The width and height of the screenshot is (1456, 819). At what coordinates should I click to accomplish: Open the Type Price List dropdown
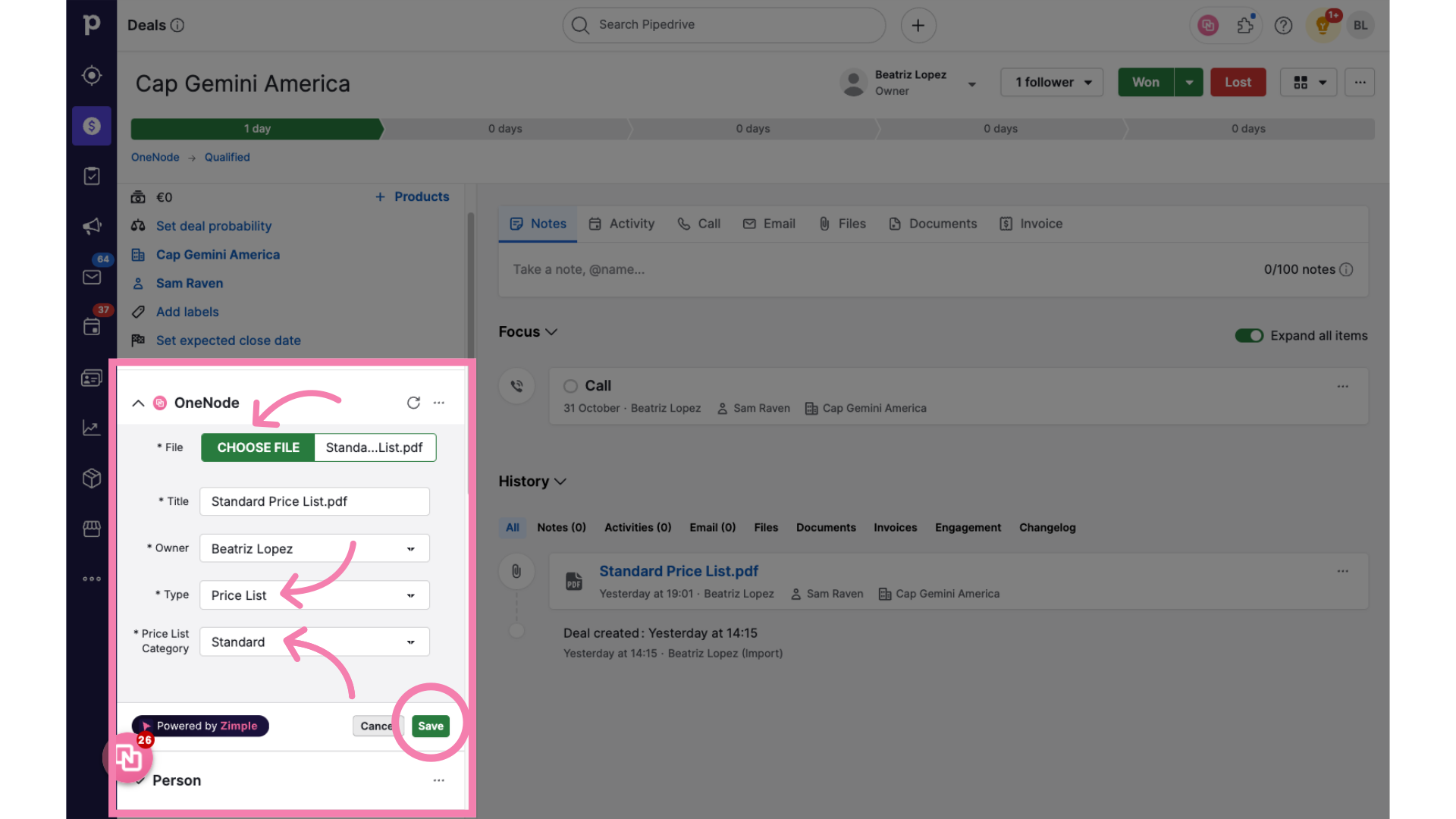(x=315, y=595)
